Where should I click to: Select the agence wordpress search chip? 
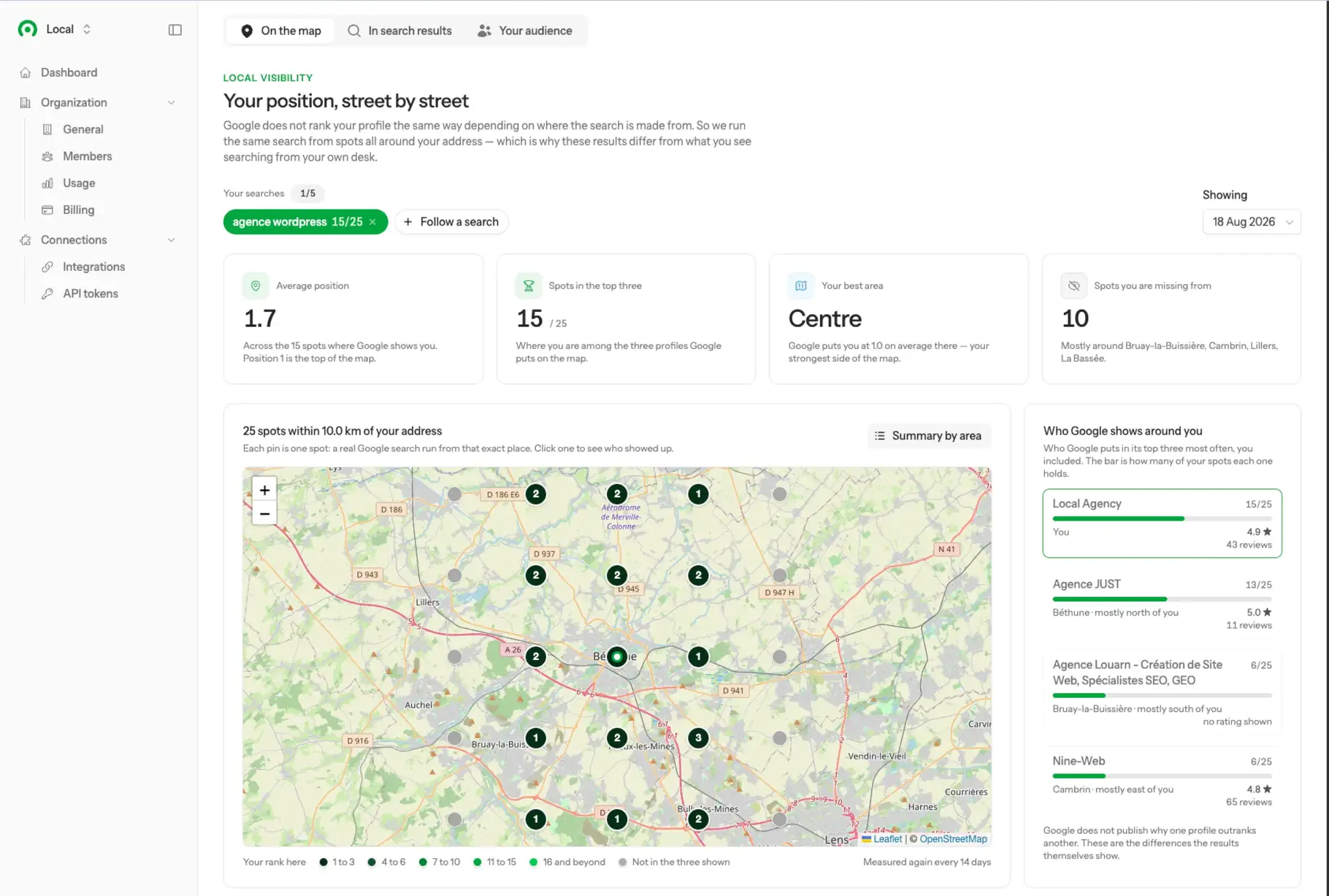pos(297,222)
